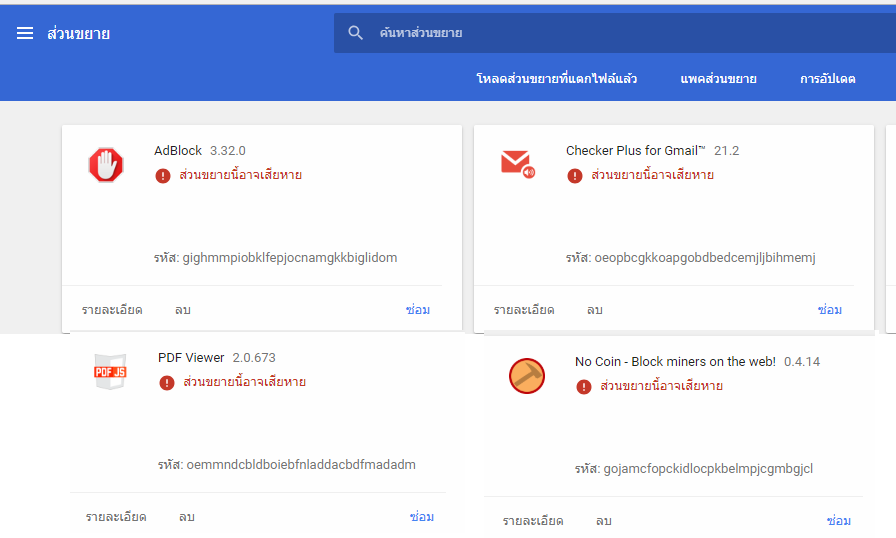Click the ID gojamcfopckidlocpkbelmpjcgmbgjcl
Screen dimensions: 896x538
pyautogui.click(x=708, y=469)
